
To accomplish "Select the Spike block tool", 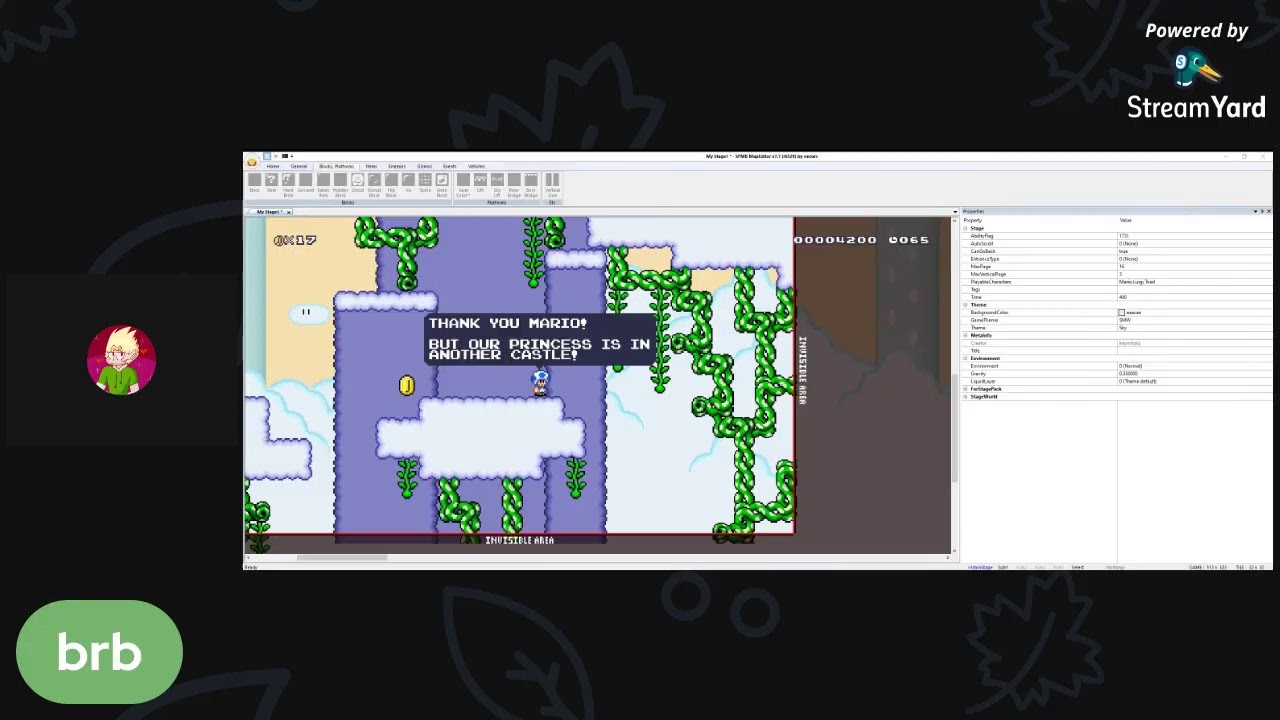I will (x=425, y=184).
